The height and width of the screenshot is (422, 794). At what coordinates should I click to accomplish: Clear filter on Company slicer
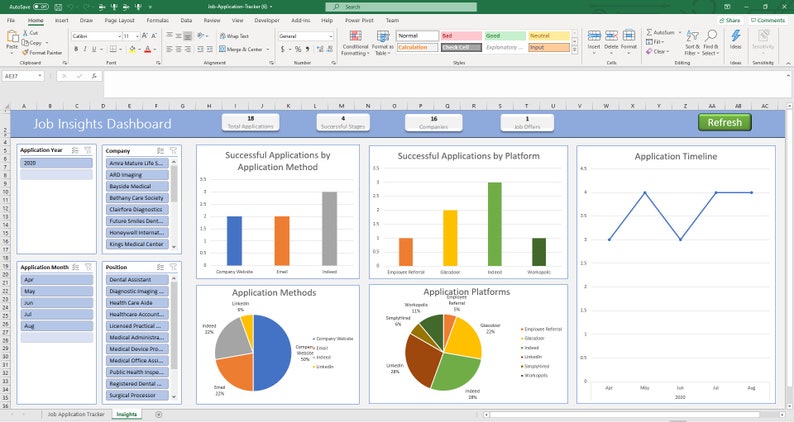pyautogui.click(x=173, y=150)
